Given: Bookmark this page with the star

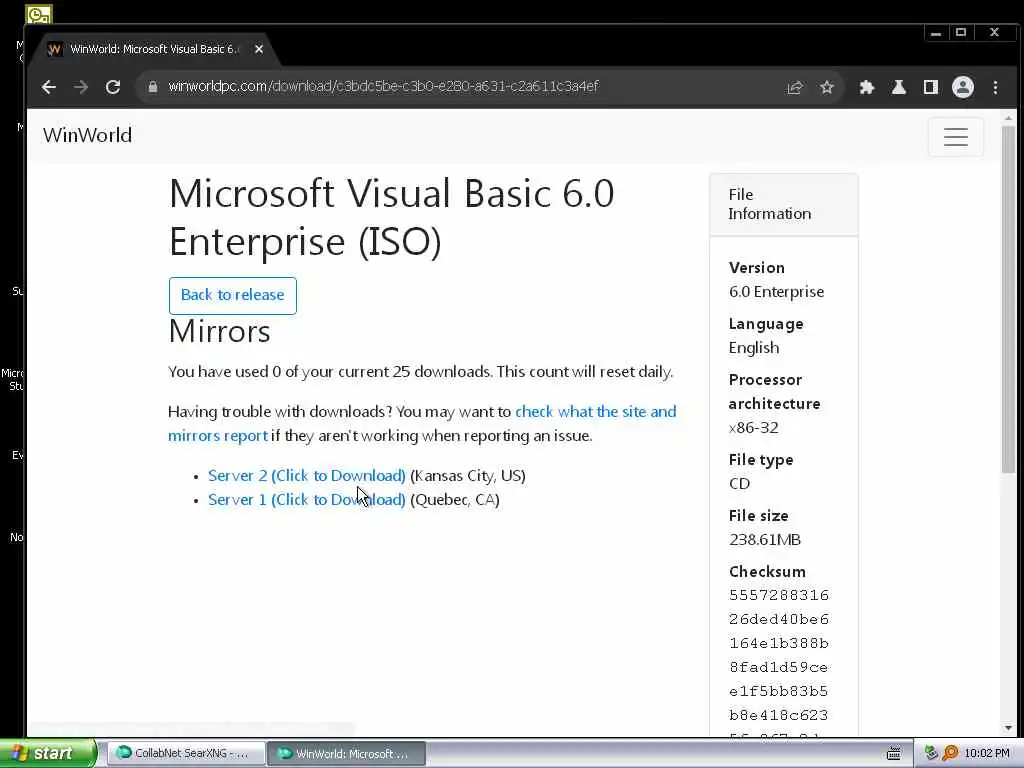Looking at the screenshot, I should pyautogui.click(x=827, y=88).
